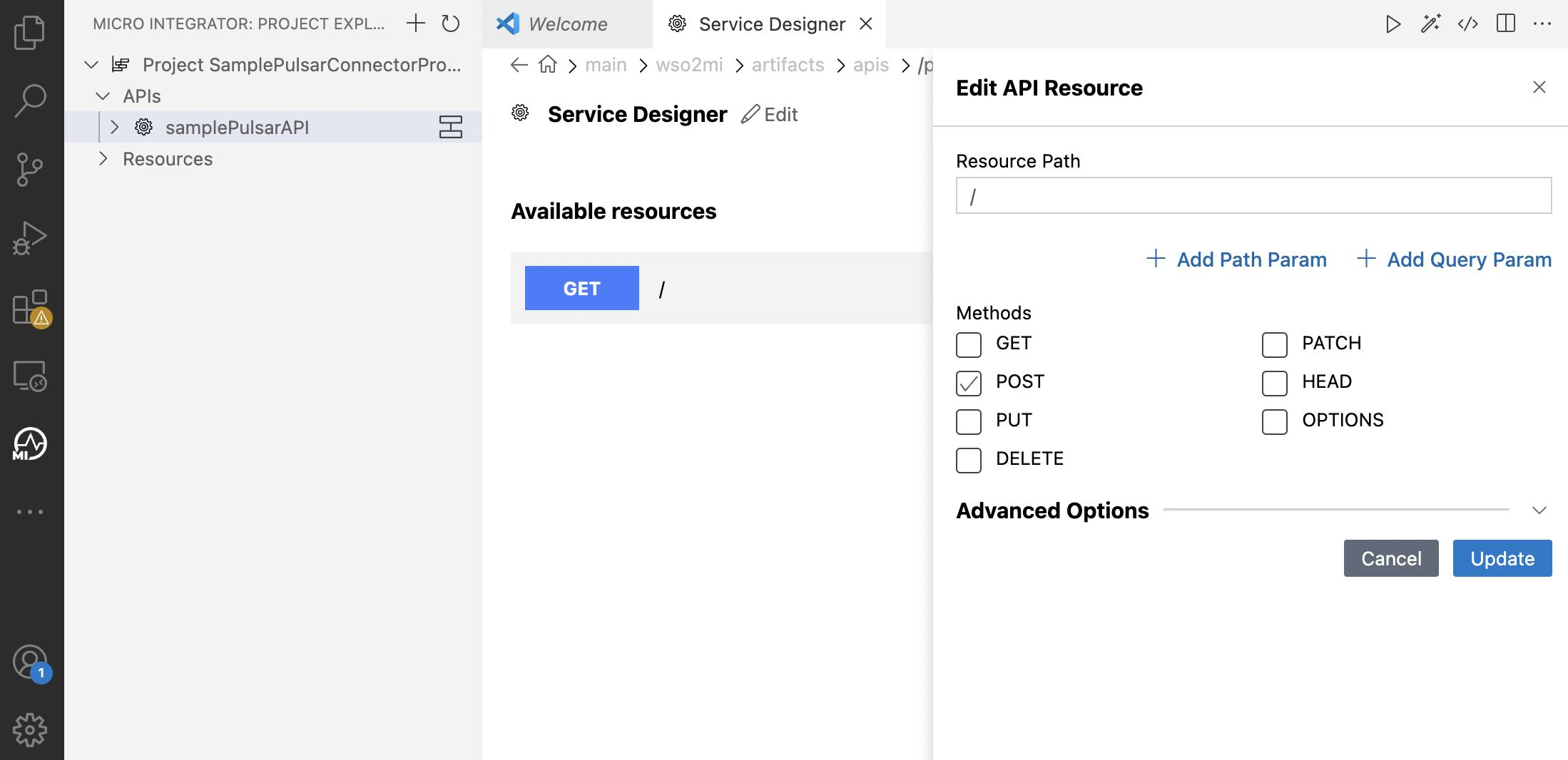The image size is (1568, 760).
Task: Click Add Query Param
Action: pos(1454,260)
